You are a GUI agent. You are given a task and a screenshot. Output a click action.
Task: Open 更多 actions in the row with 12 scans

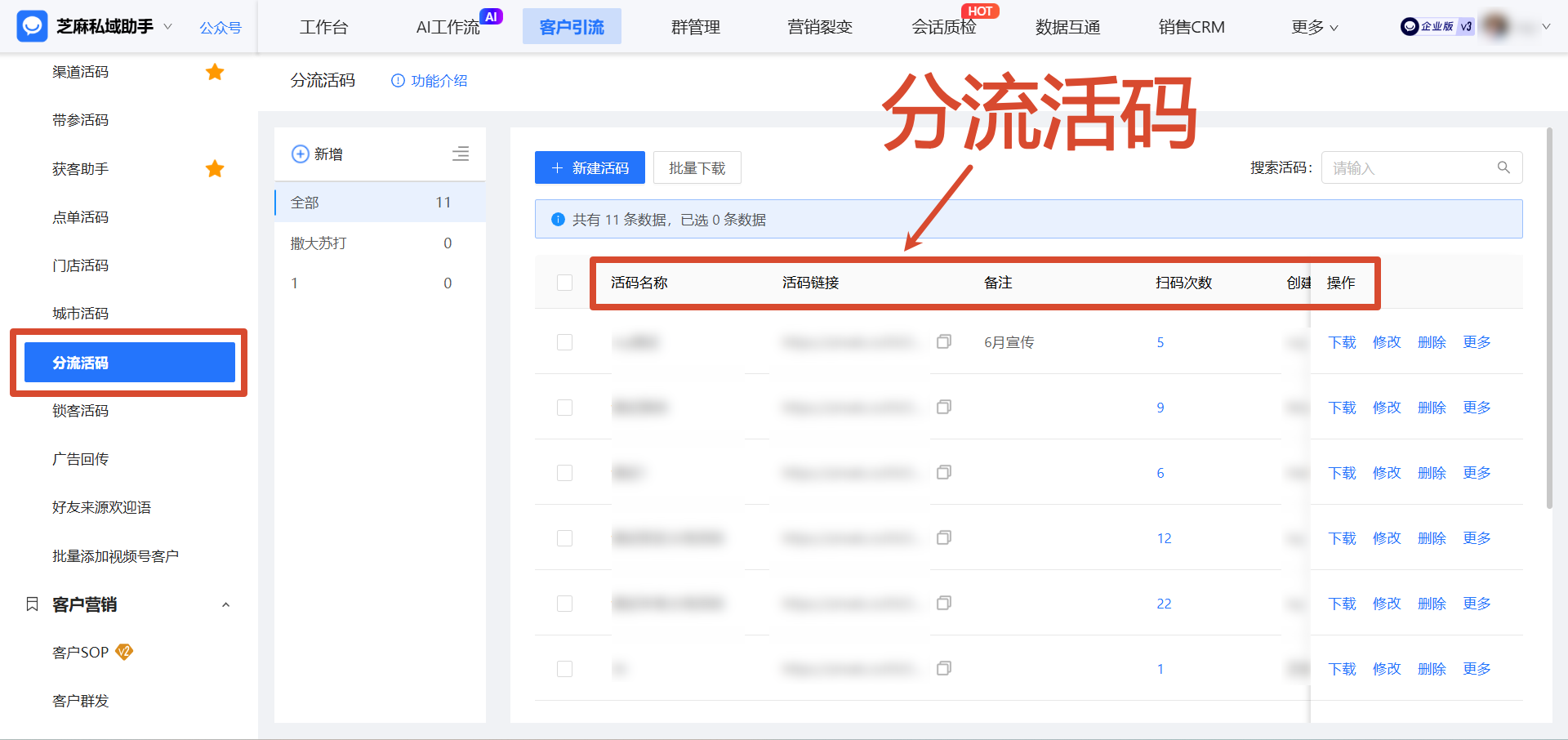click(x=1477, y=538)
